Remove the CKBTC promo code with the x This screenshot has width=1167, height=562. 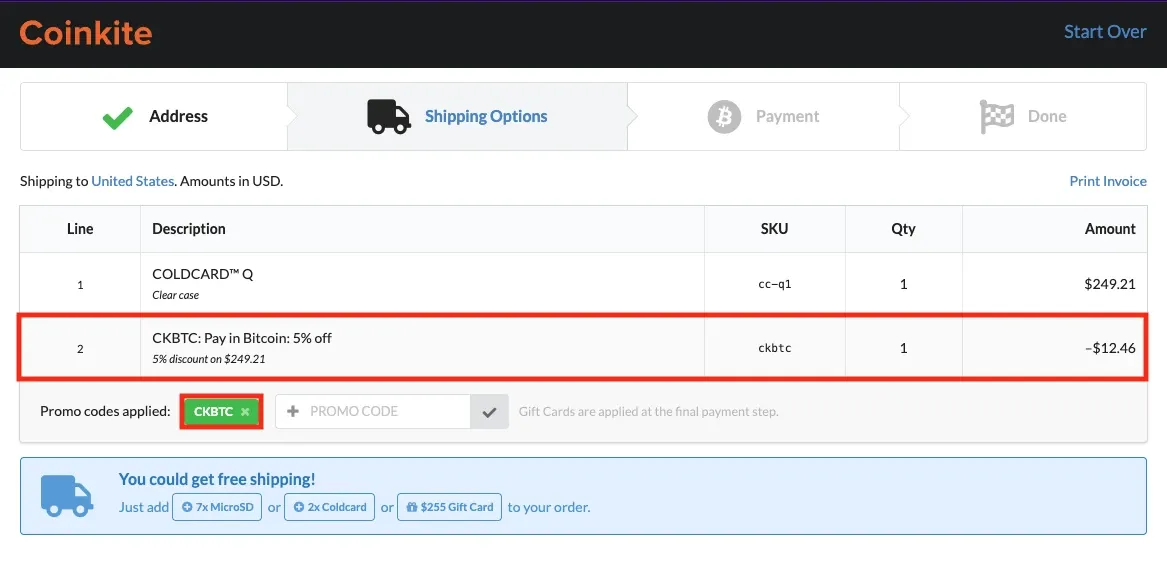(x=245, y=412)
